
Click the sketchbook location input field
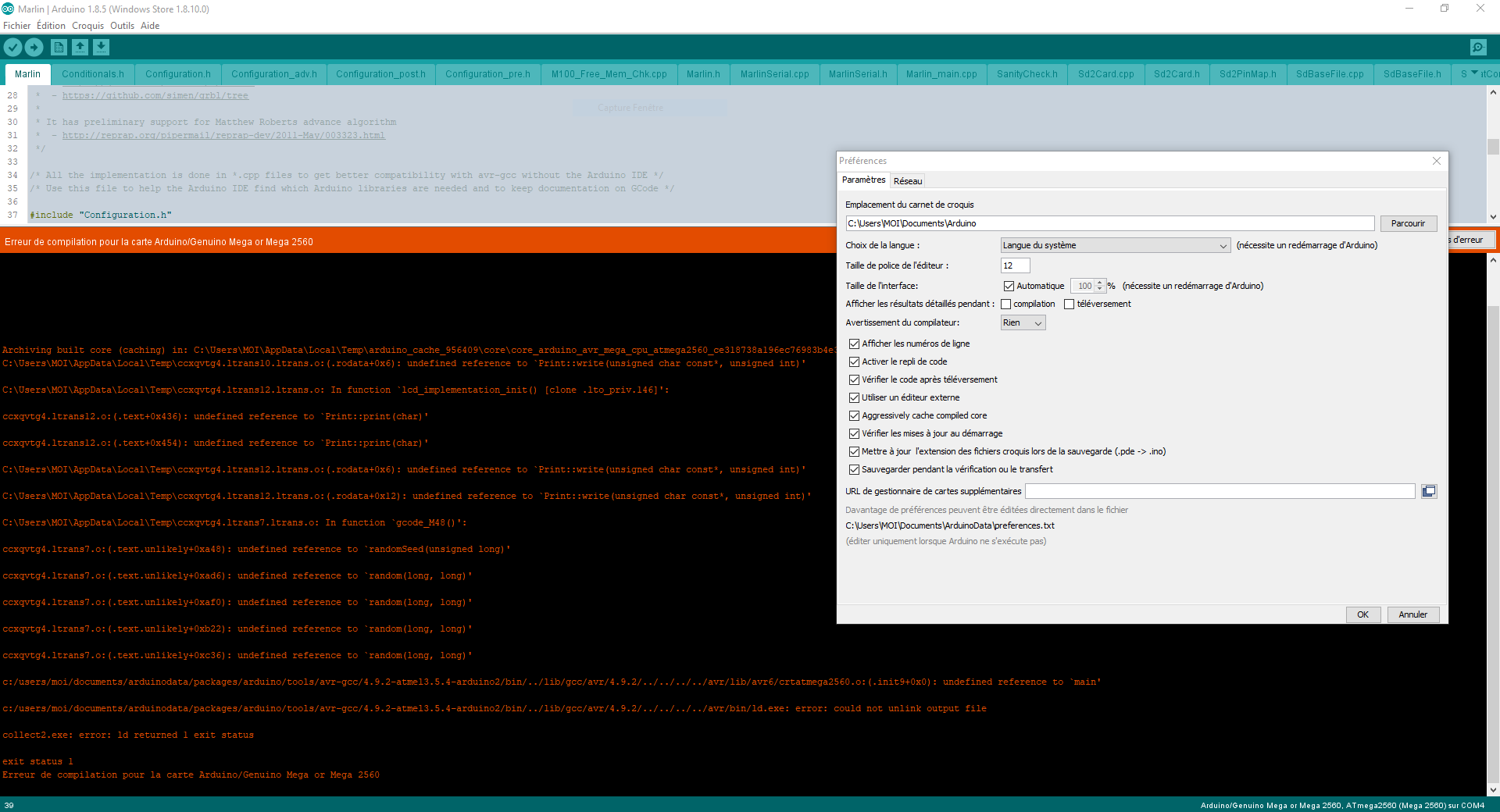pyautogui.click(x=1109, y=223)
